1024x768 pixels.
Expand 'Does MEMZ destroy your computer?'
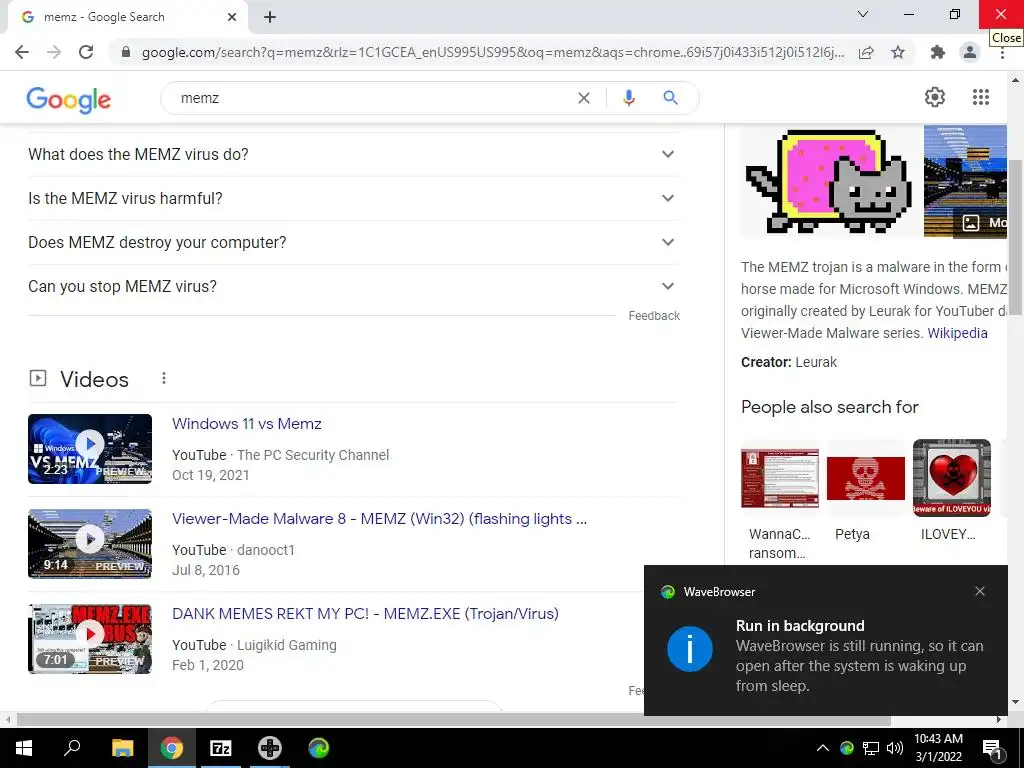(x=354, y=242)
